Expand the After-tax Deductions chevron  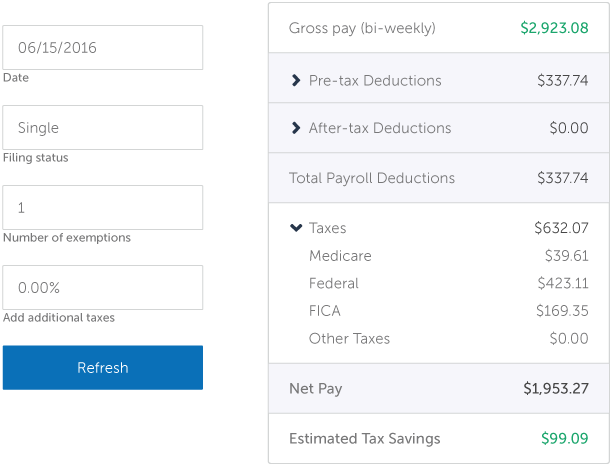(x=295, y=128)
